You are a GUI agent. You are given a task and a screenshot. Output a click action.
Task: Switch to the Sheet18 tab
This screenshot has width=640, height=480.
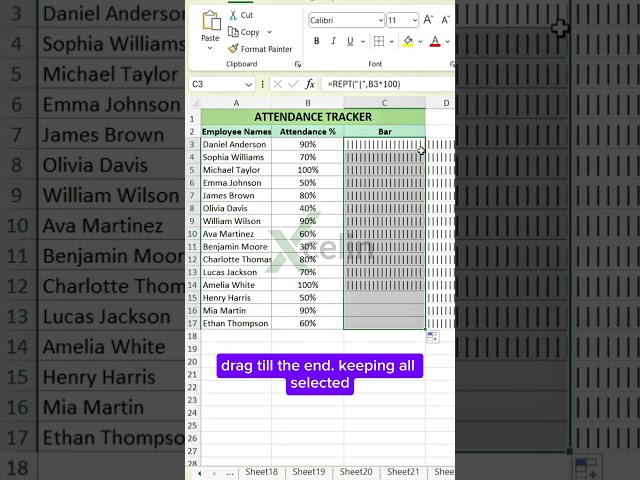pos(261,472)
